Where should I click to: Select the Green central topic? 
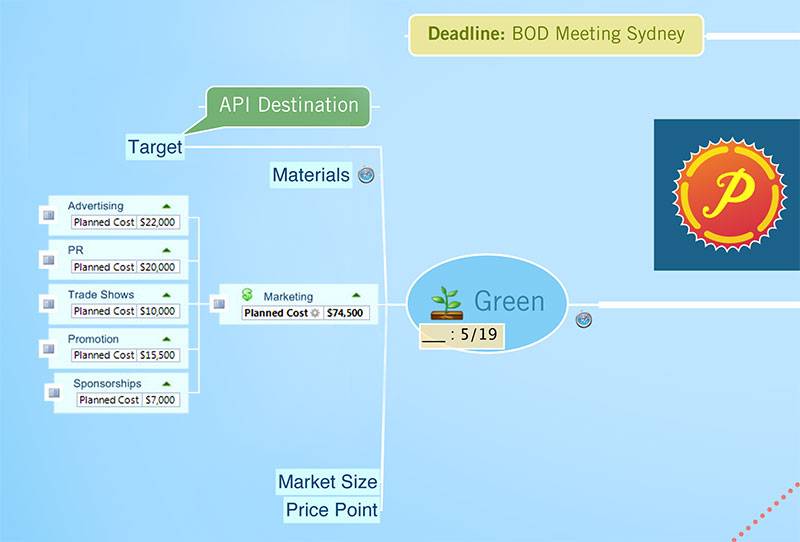click(x=487, y=303)
